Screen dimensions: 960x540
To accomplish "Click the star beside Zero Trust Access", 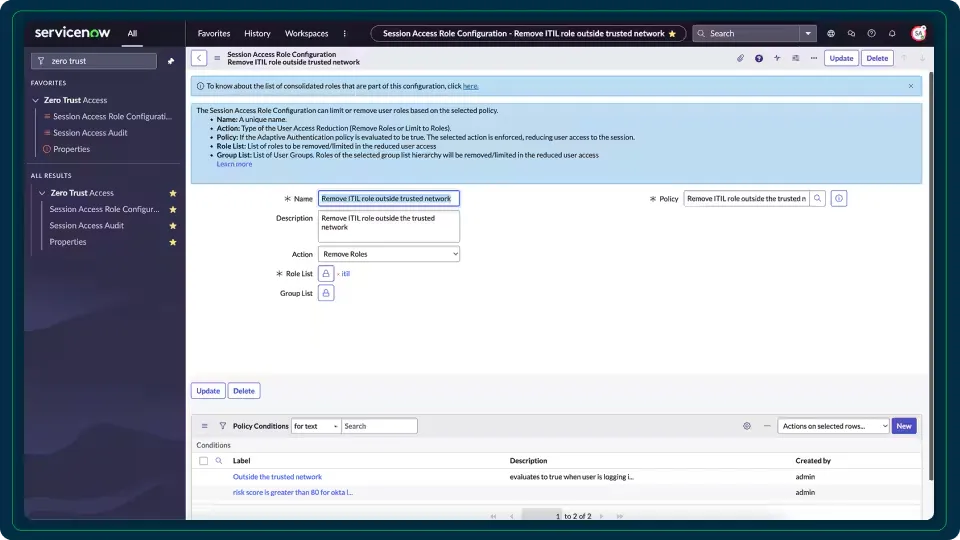I will coord(173,193).
